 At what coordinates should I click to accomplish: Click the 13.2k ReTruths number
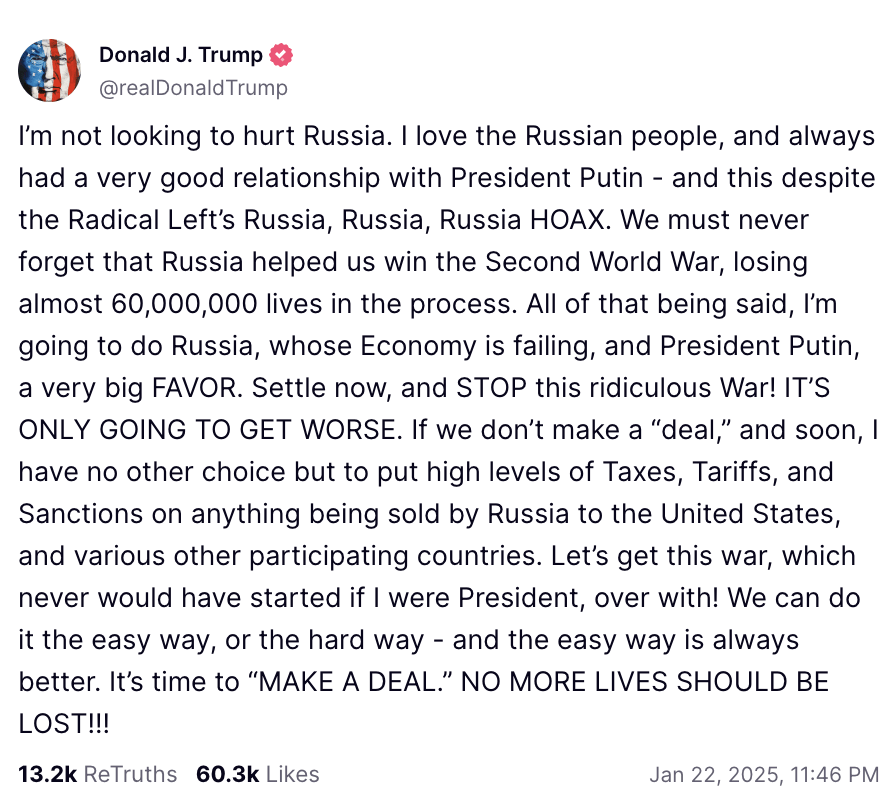click(47, 774)
